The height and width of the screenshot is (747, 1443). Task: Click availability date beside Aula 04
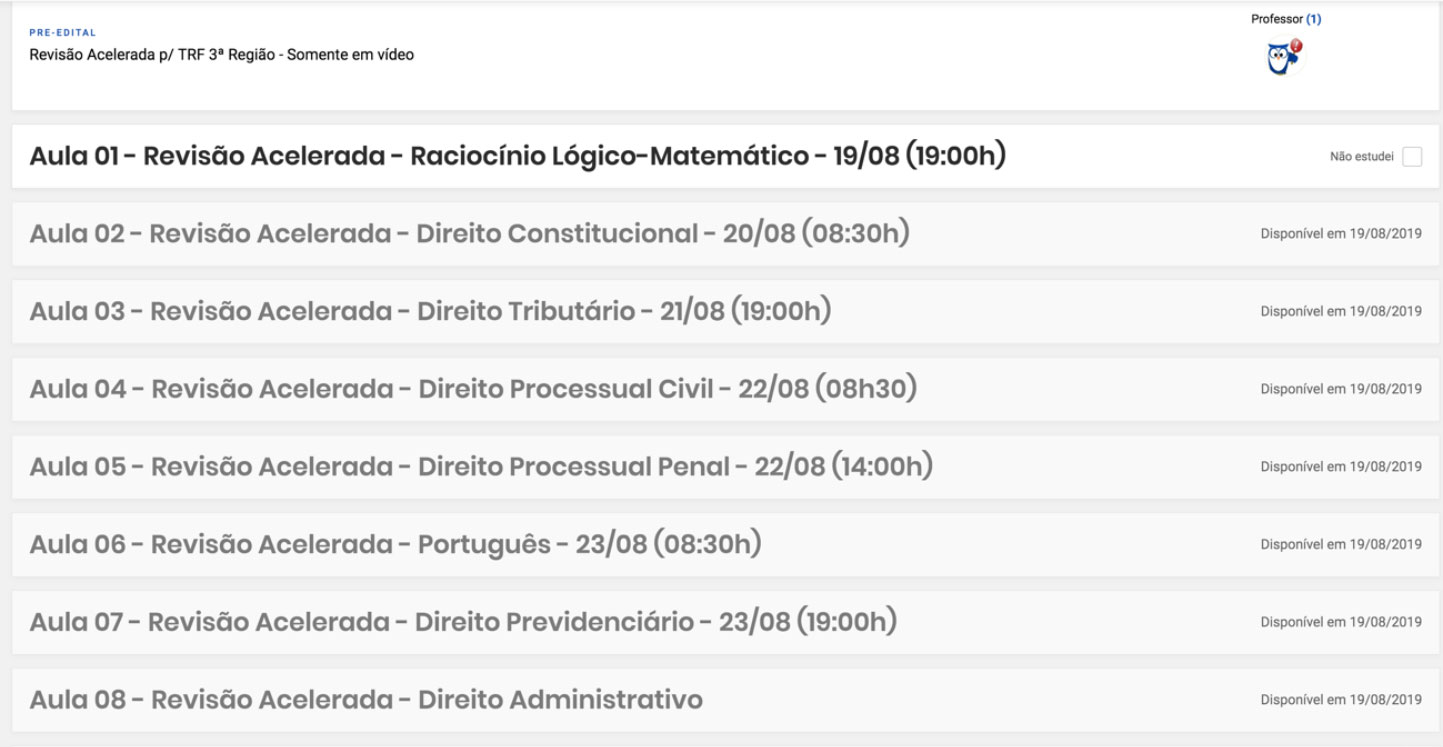pyautogui.click(x=1341, y=389)
